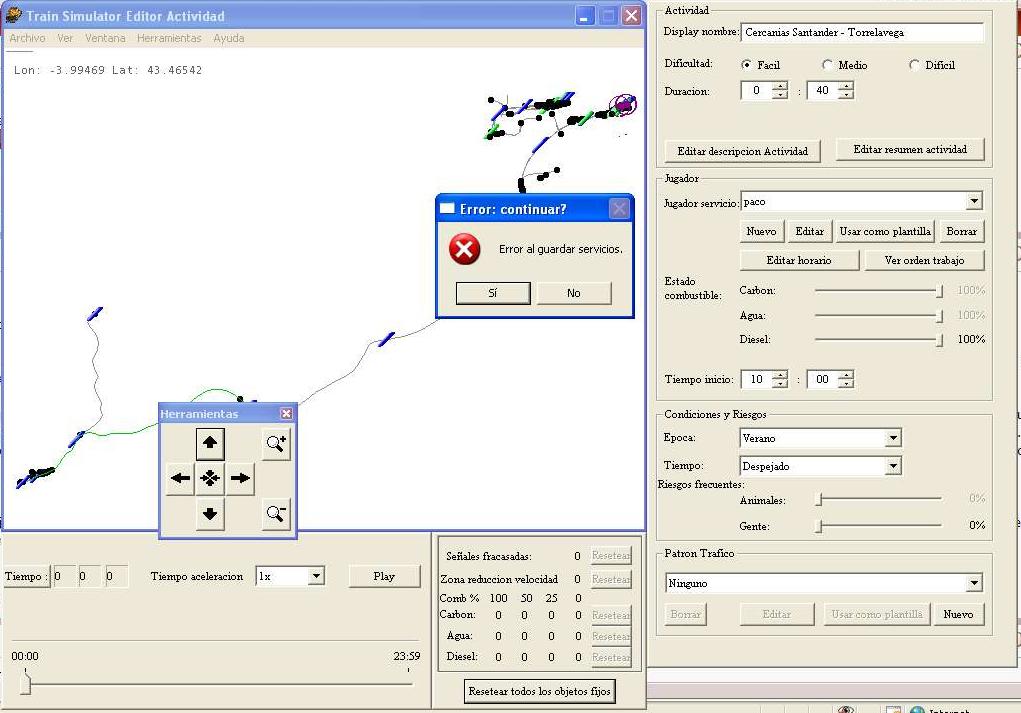Click the Display nombre text field
Image resolution: width=1021 pixels, height=713 pixels.
tap(862, 32)
